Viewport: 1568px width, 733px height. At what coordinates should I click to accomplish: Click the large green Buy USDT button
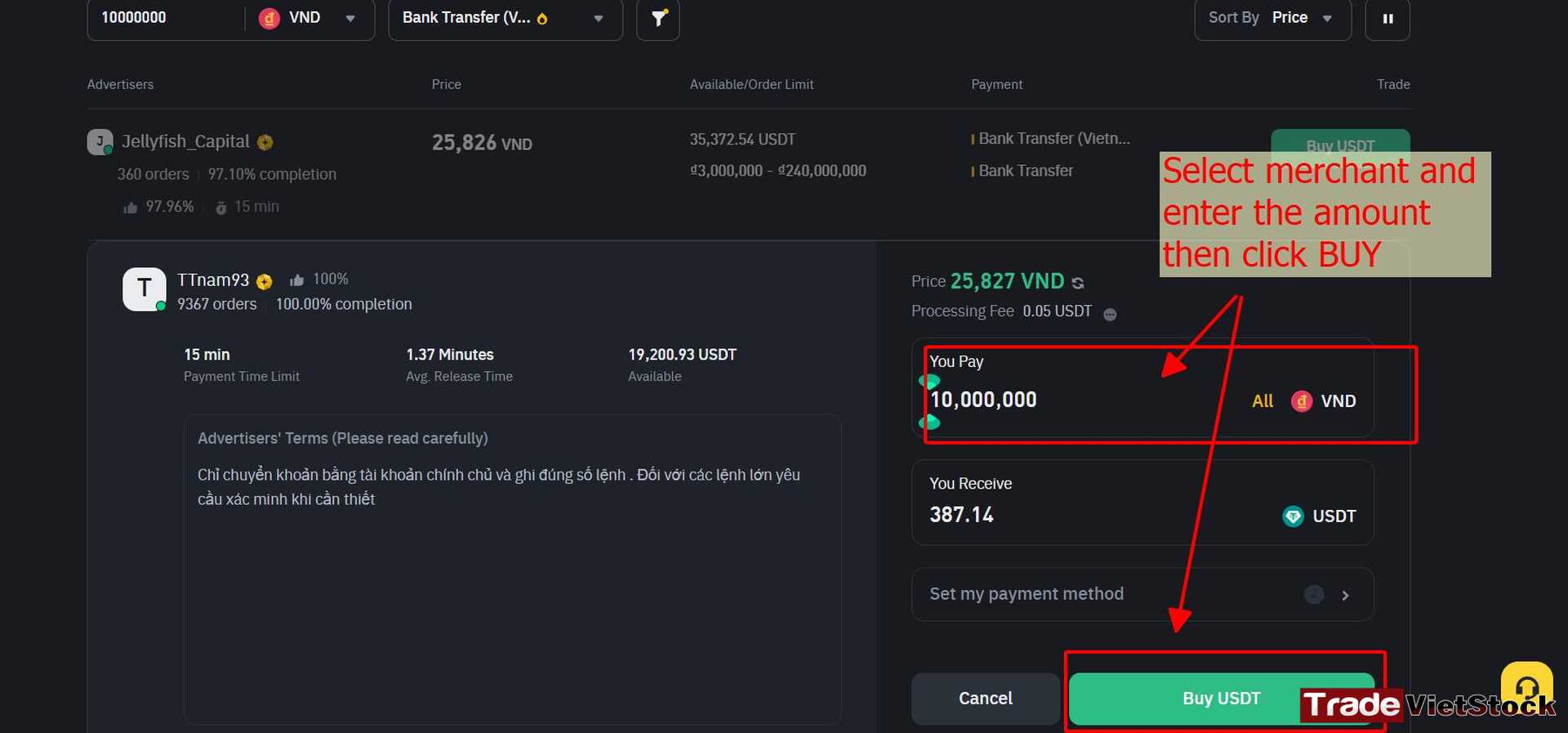click(x=1222, y=699)
